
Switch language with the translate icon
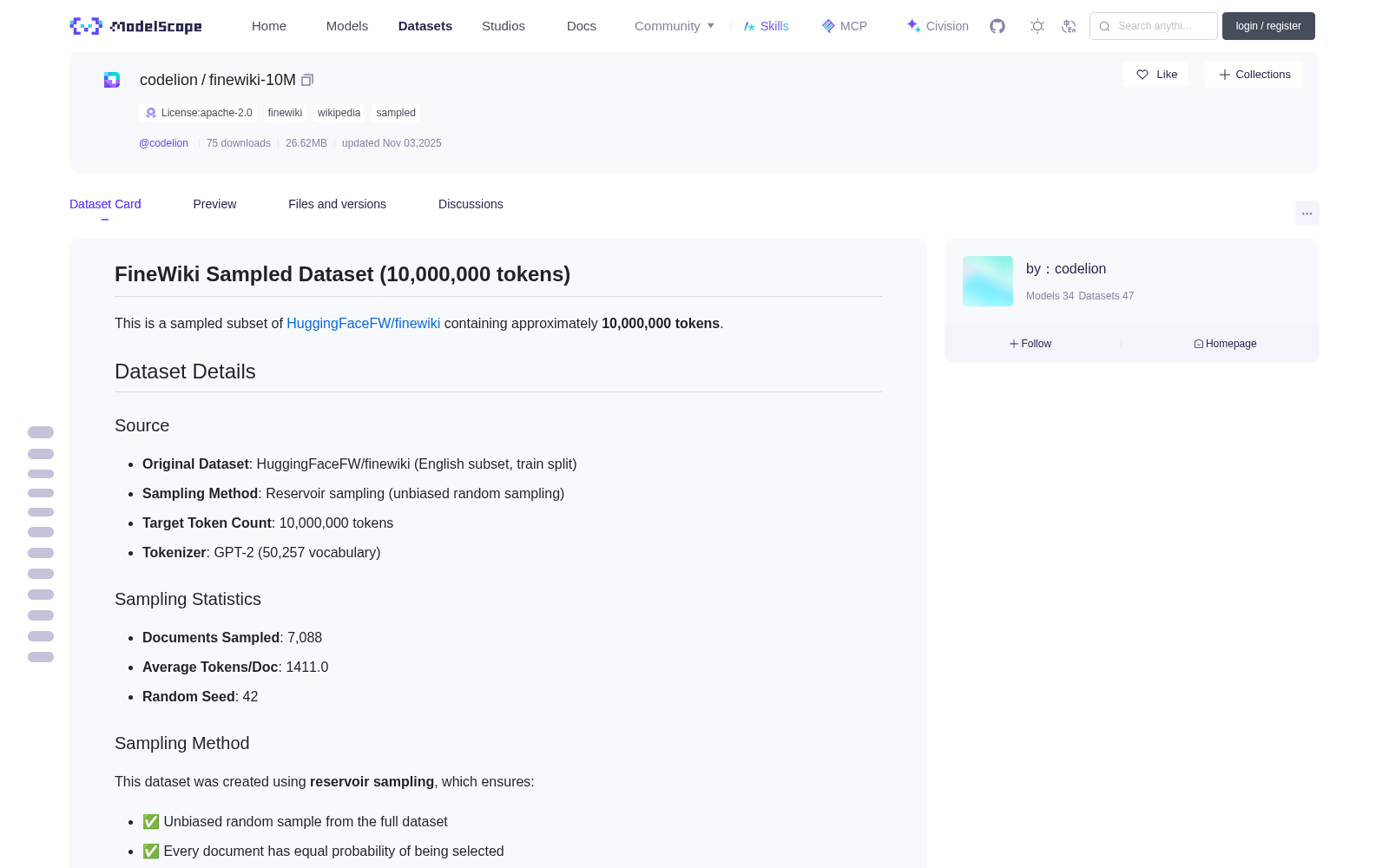pyautogui.click(x=1069, y=26)
